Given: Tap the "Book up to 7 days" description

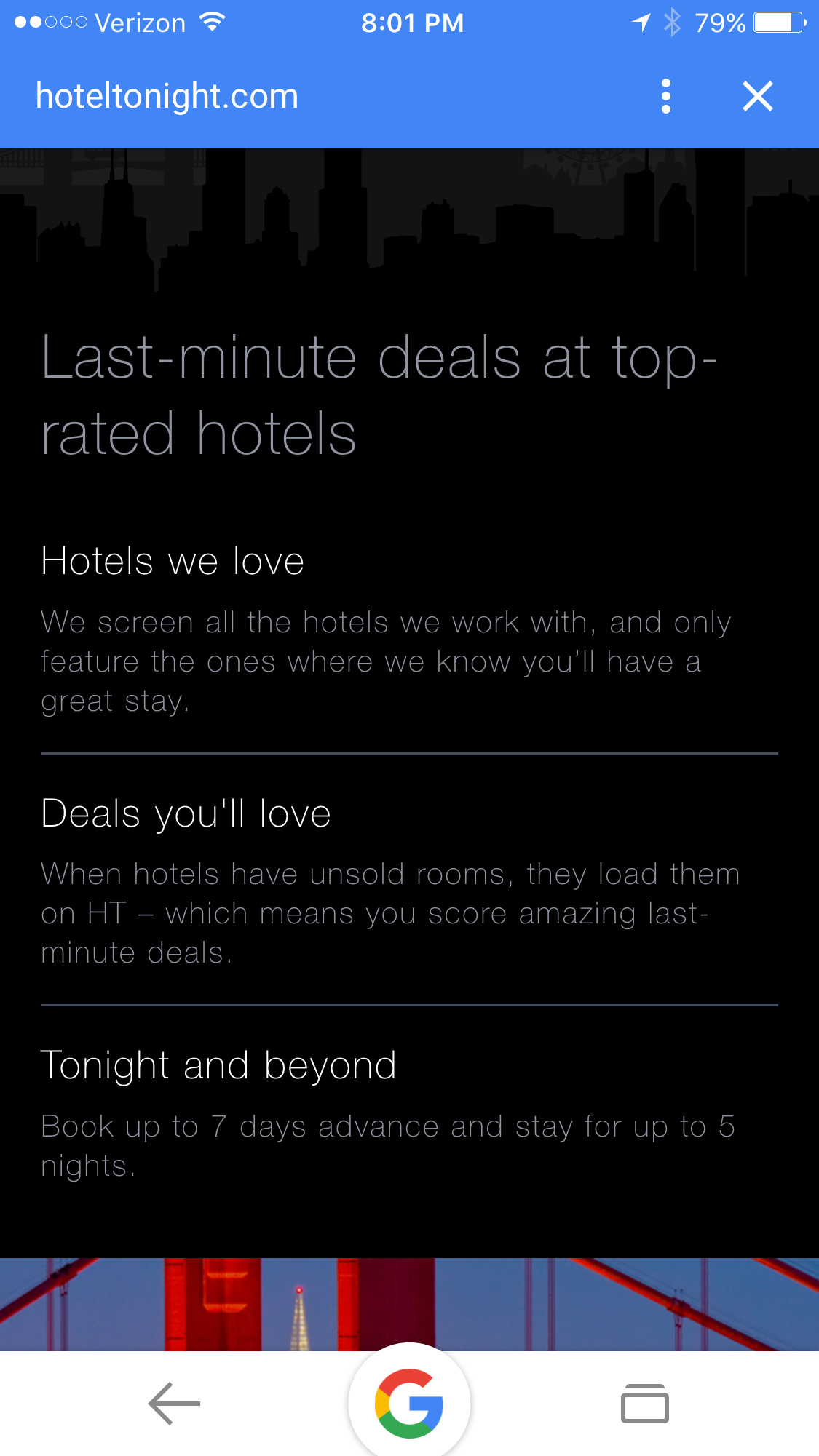Looking at the screenshot, I should [x=387, y=1145].
